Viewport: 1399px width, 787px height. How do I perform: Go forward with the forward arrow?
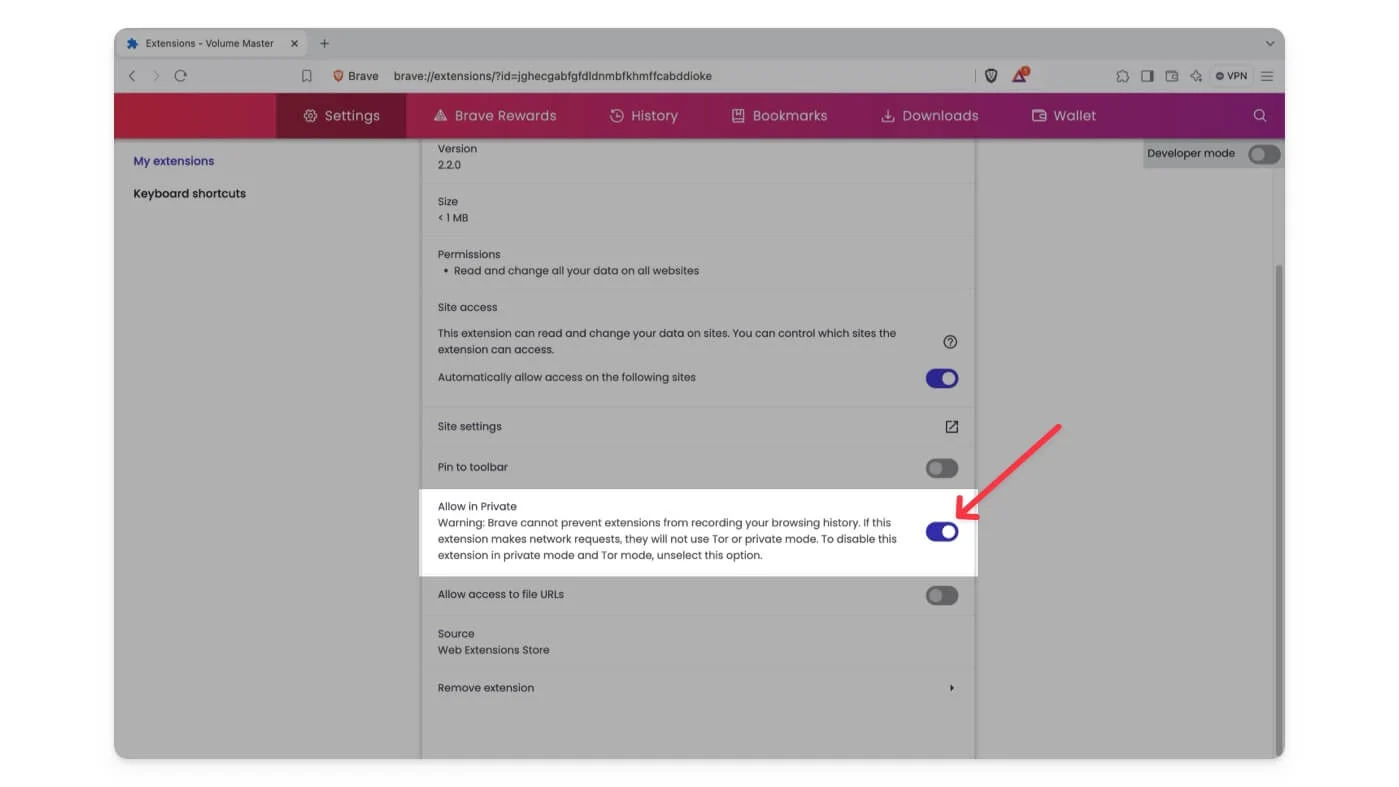156,76
